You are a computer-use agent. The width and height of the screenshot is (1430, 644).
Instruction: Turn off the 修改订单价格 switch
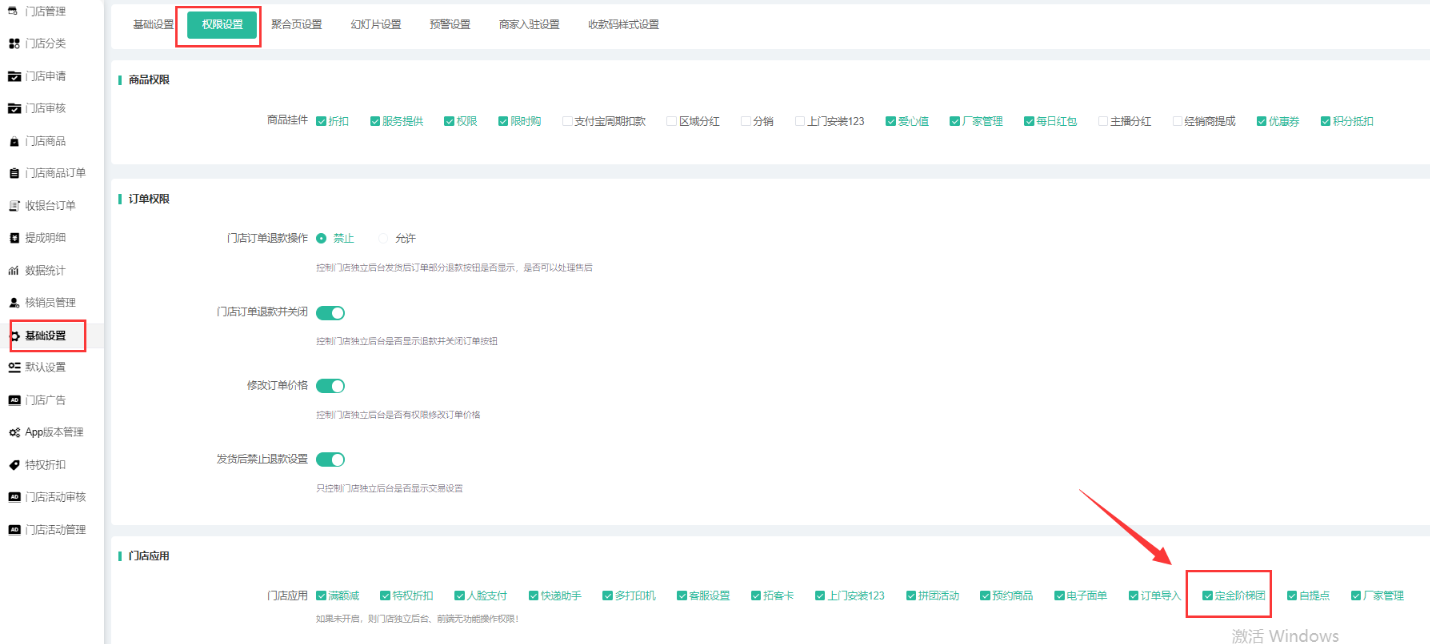click(x=331, y=386)
